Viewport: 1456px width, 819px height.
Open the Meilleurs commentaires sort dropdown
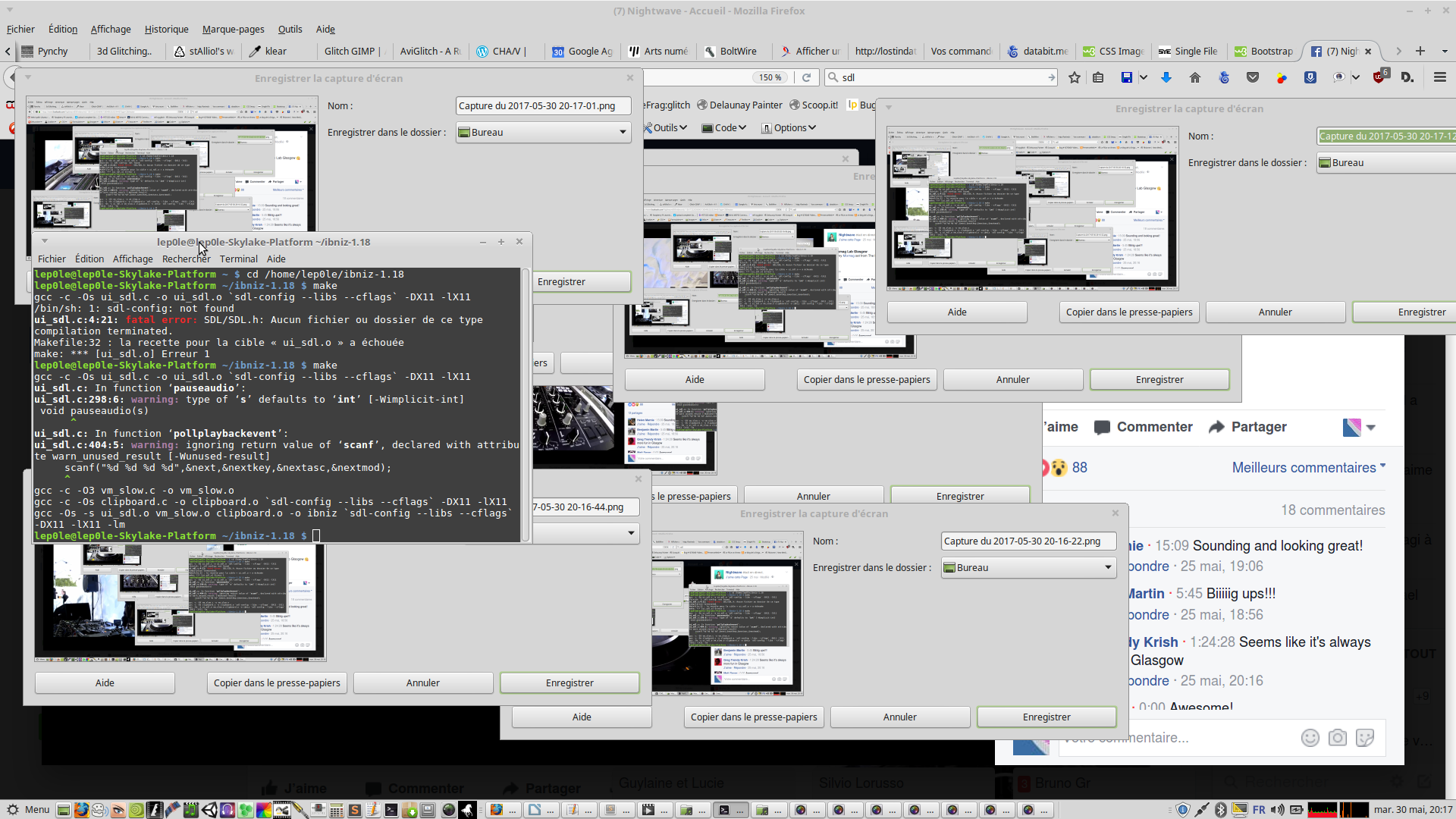(x=1308, y=468)
